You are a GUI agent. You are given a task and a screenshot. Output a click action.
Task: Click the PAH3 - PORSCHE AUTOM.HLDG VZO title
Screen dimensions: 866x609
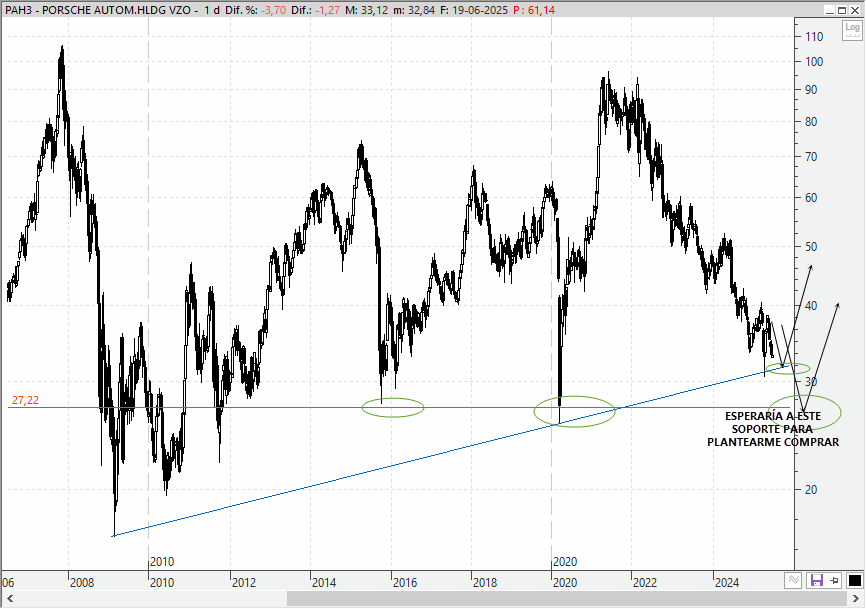pyautogui.click(x=98, y=10)
